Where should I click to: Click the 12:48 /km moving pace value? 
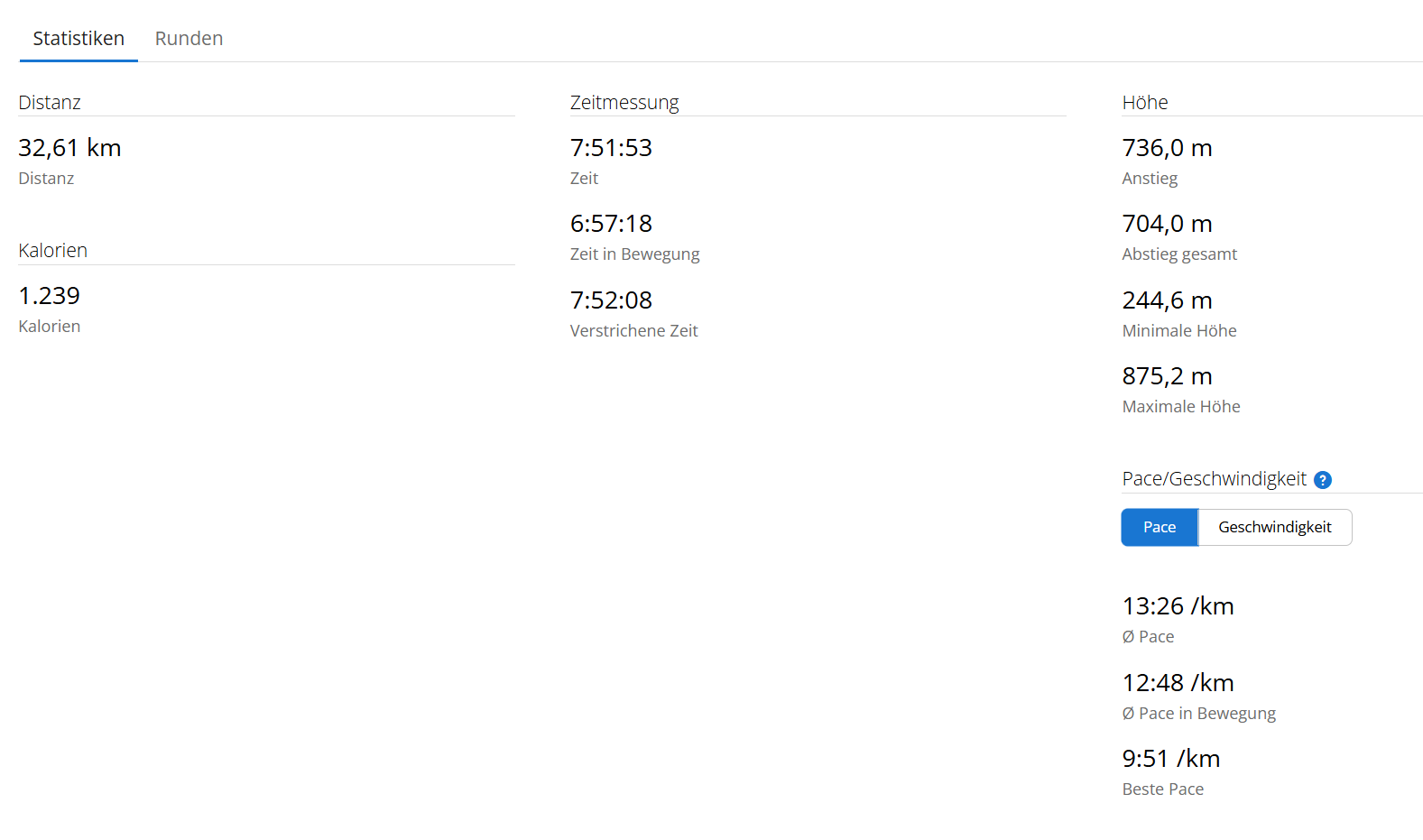(1178, 683)
